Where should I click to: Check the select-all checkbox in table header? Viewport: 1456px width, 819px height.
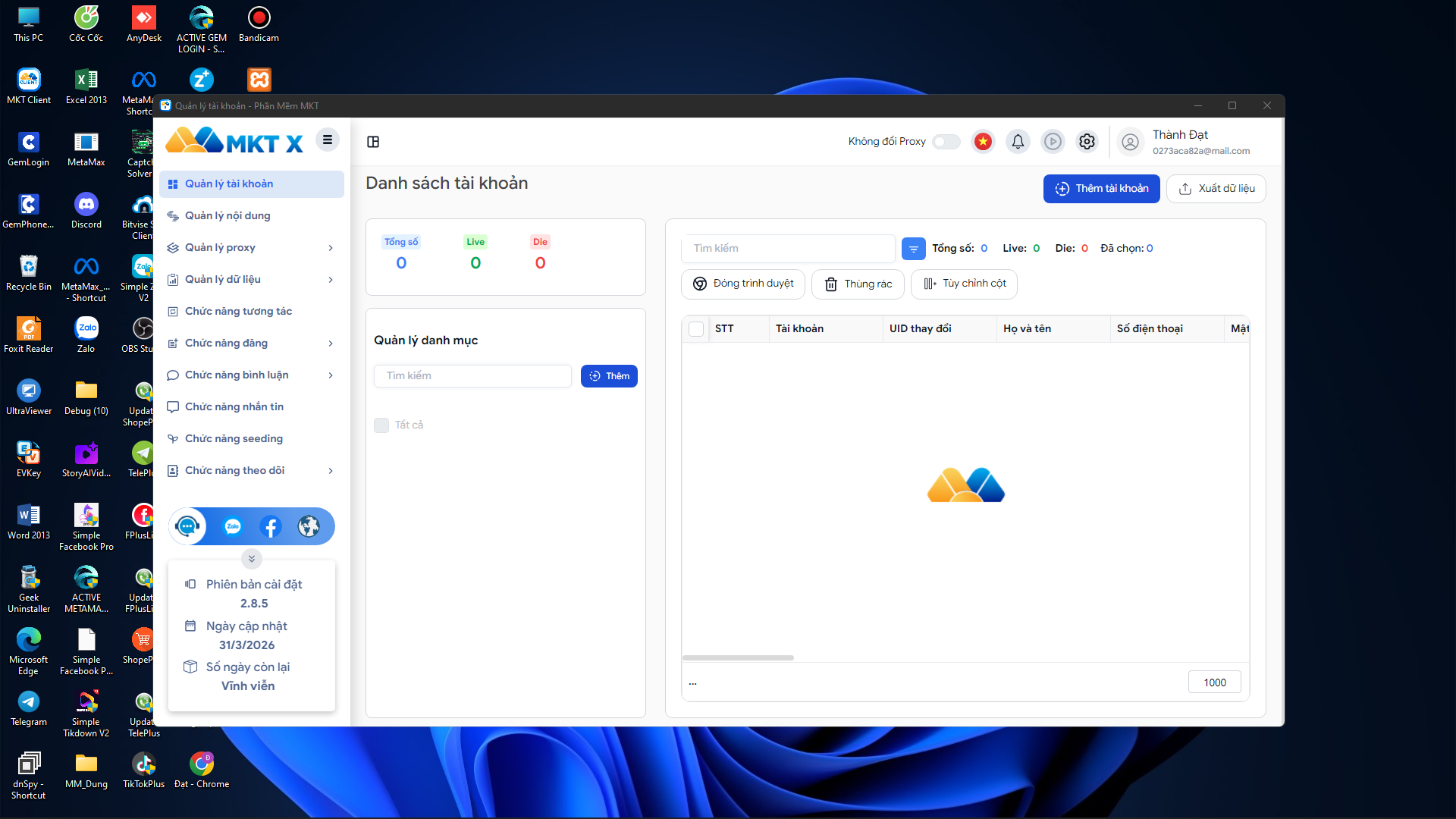point(696,328)
